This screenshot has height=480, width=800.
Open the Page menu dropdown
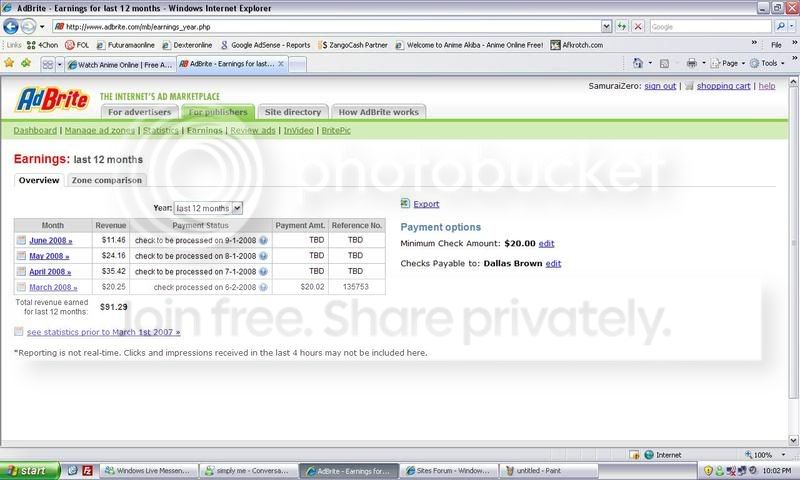729,63
